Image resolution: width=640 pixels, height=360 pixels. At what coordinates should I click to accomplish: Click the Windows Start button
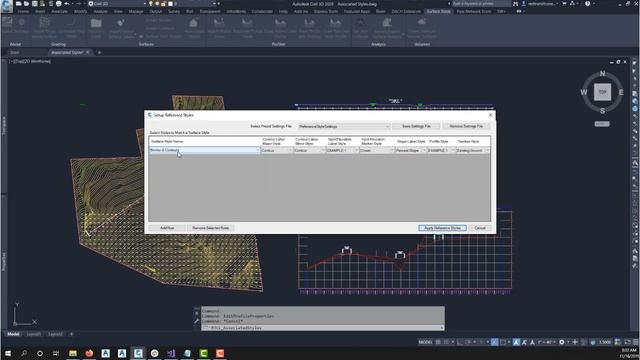(x=7, y=353)
